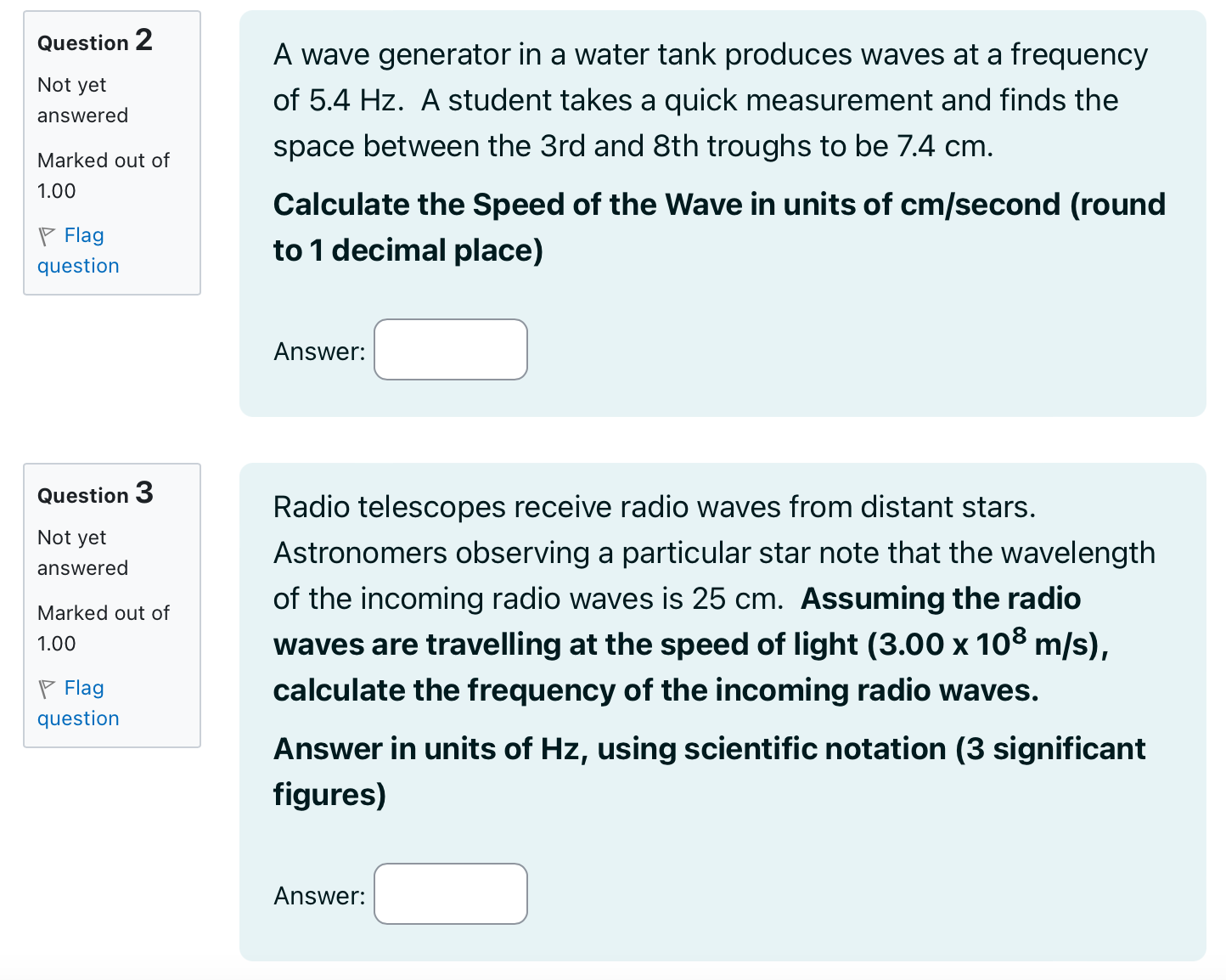Select the Question 3 info panel

[x=111, y=604]
